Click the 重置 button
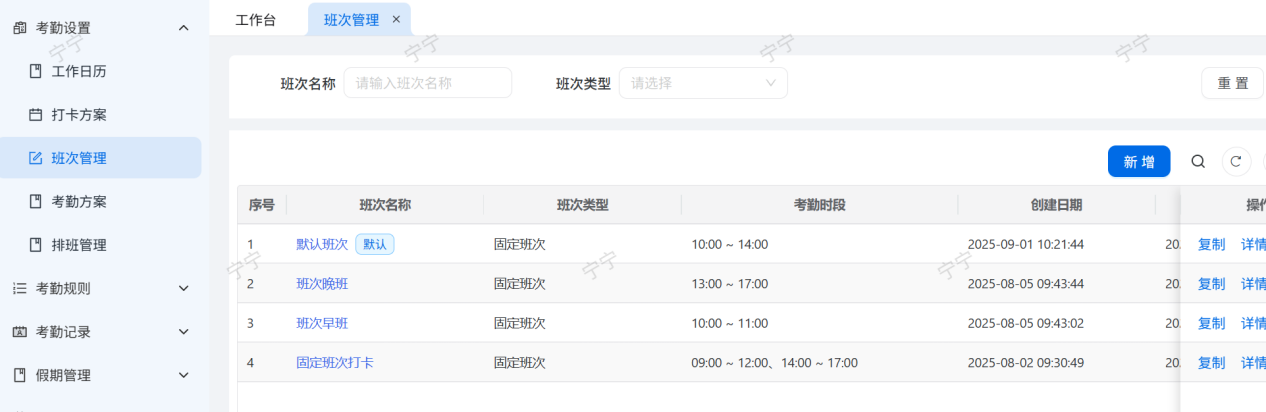Screen dimensions: 1266x412 1232,83
